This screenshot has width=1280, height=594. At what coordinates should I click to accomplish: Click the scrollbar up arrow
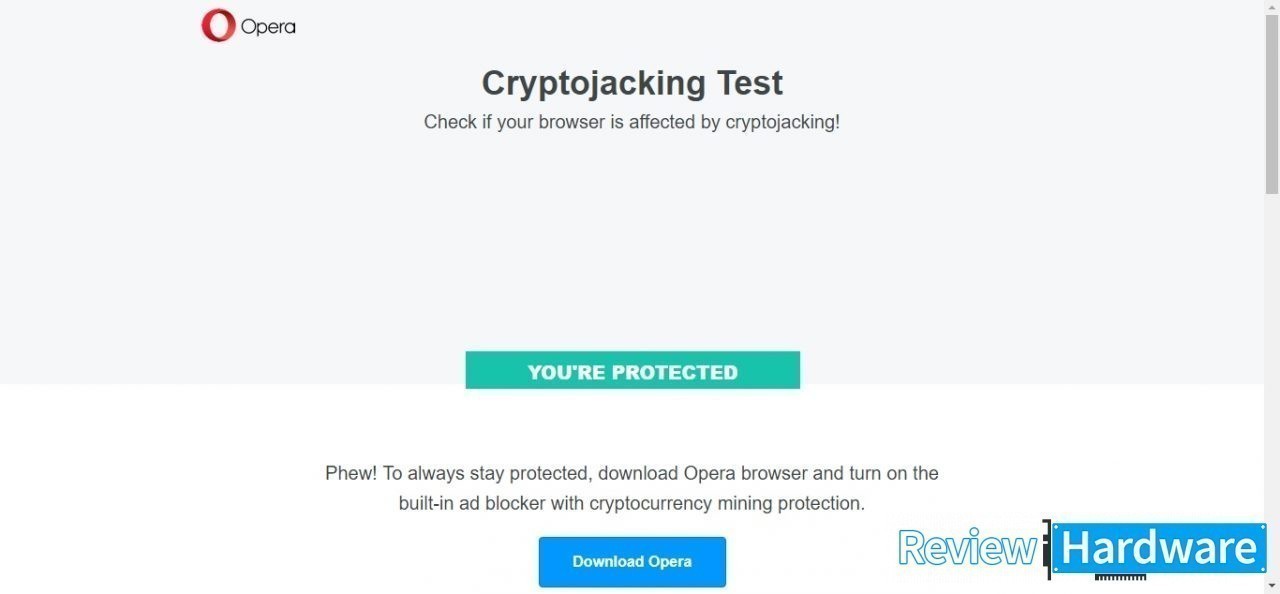(1272, 8)
